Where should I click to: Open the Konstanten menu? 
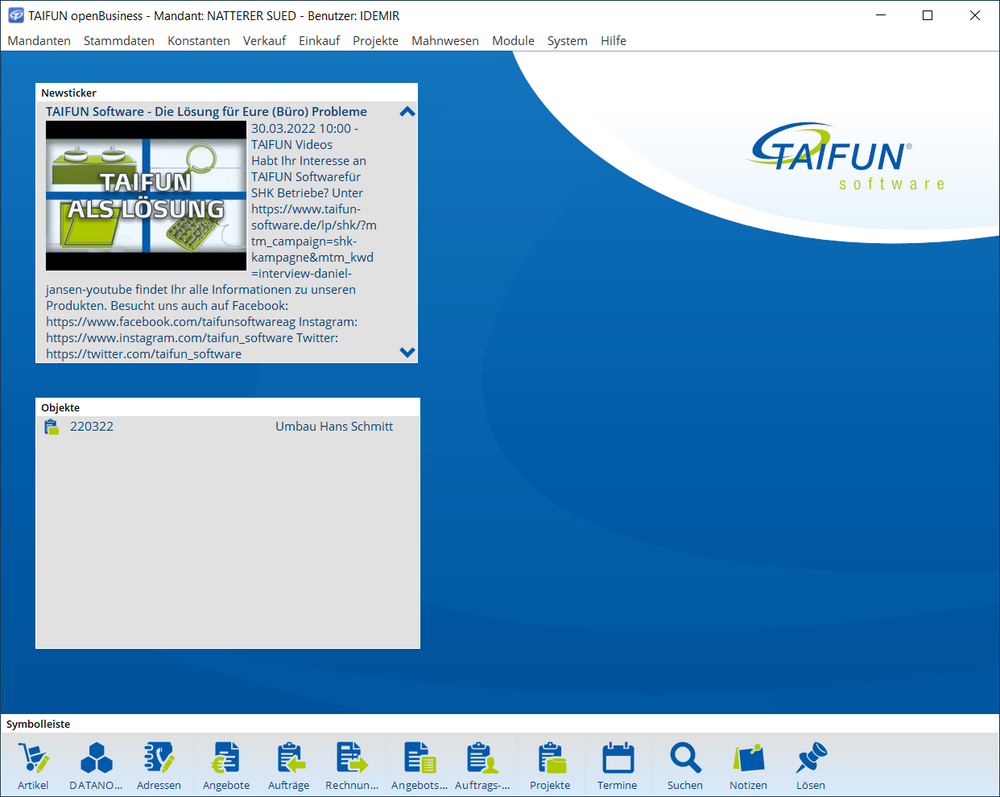point(198,41)
